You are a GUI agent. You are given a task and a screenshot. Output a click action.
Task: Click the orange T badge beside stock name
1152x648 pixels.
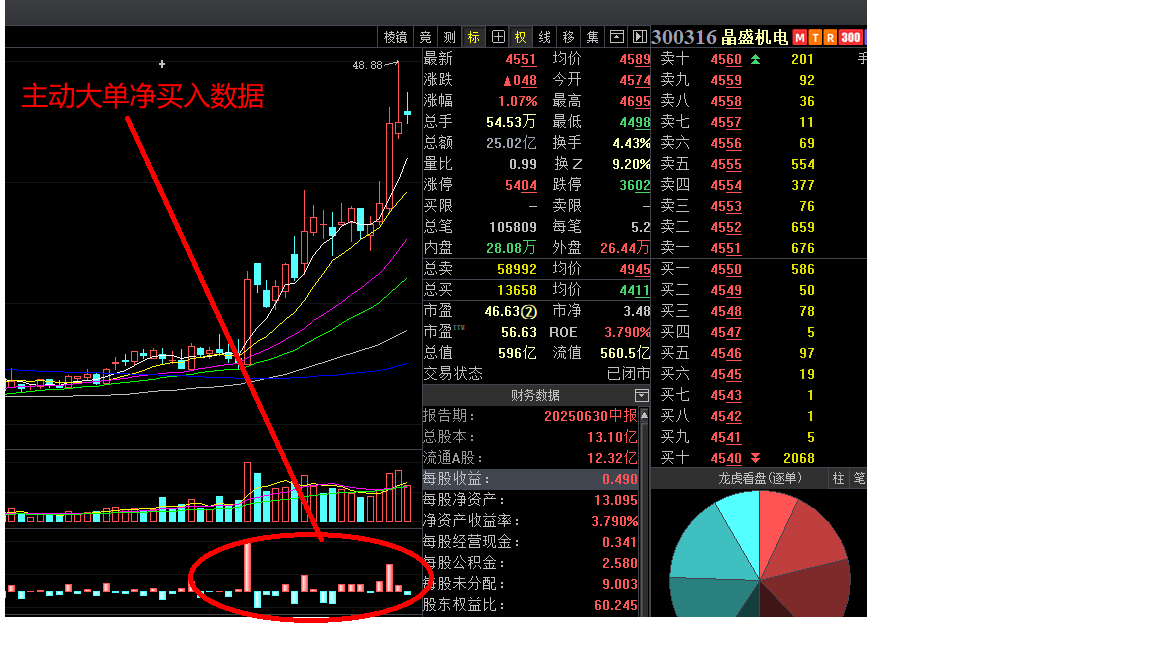coord(815,37)
